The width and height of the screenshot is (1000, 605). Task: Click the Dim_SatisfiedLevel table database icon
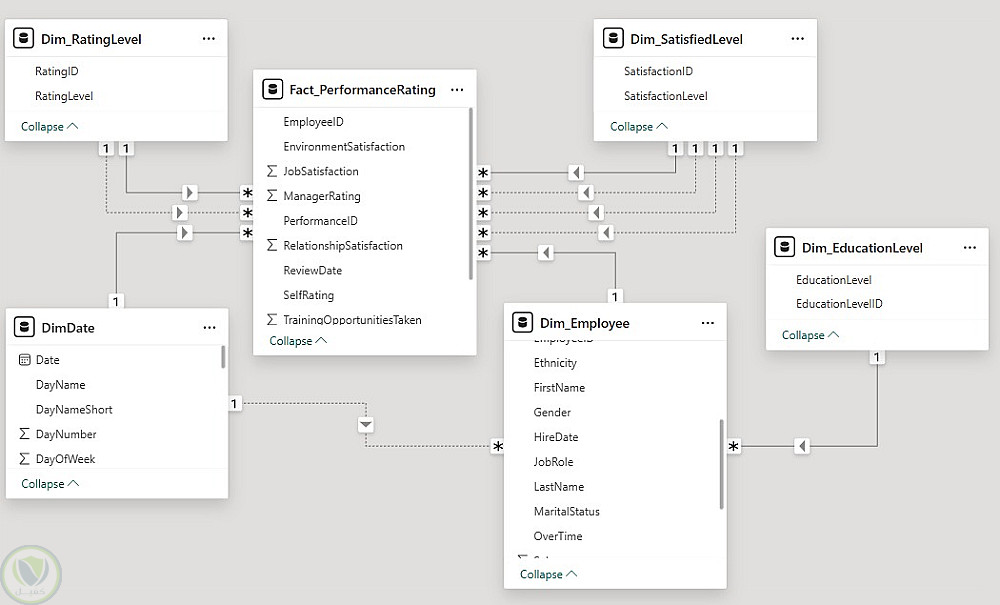pos(614,39)
